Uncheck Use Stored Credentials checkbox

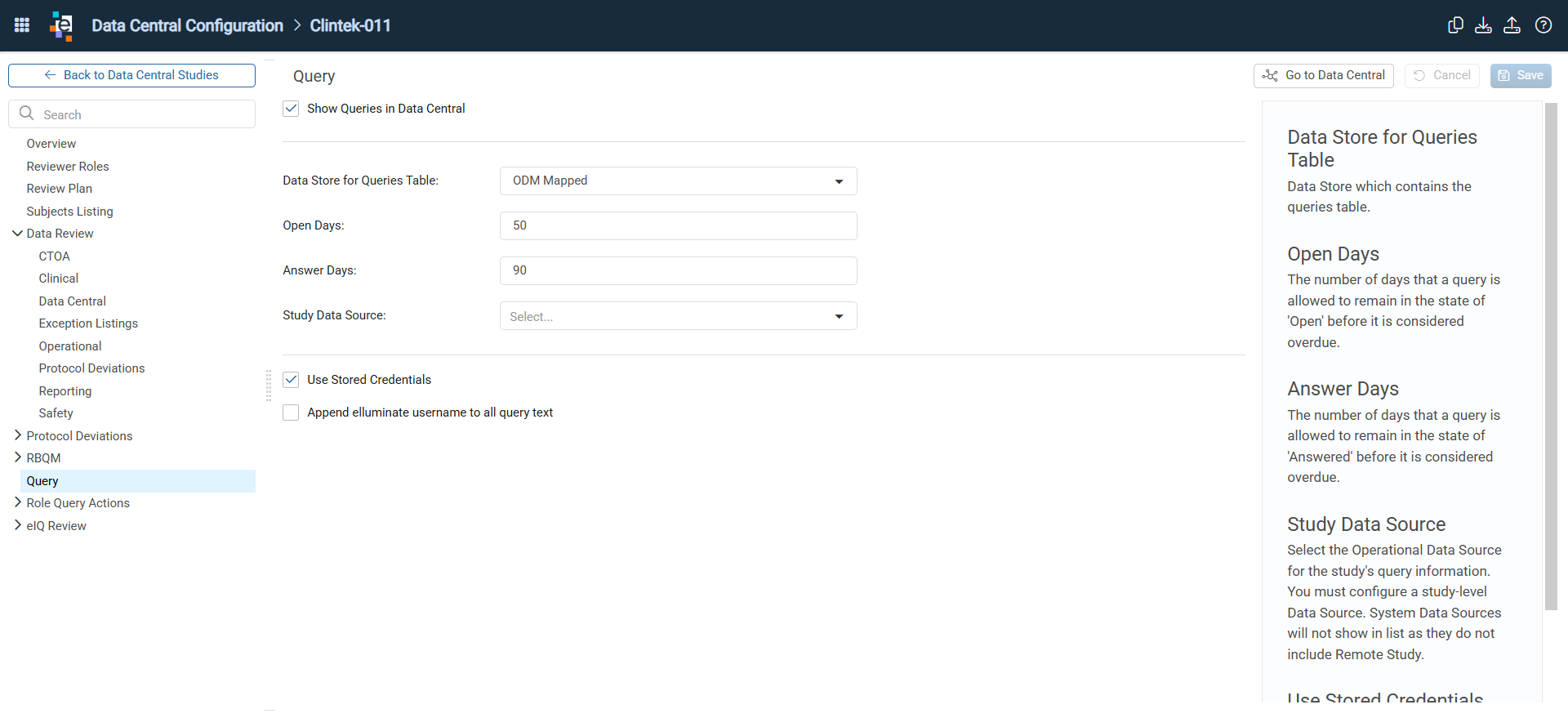click(291, 380)
